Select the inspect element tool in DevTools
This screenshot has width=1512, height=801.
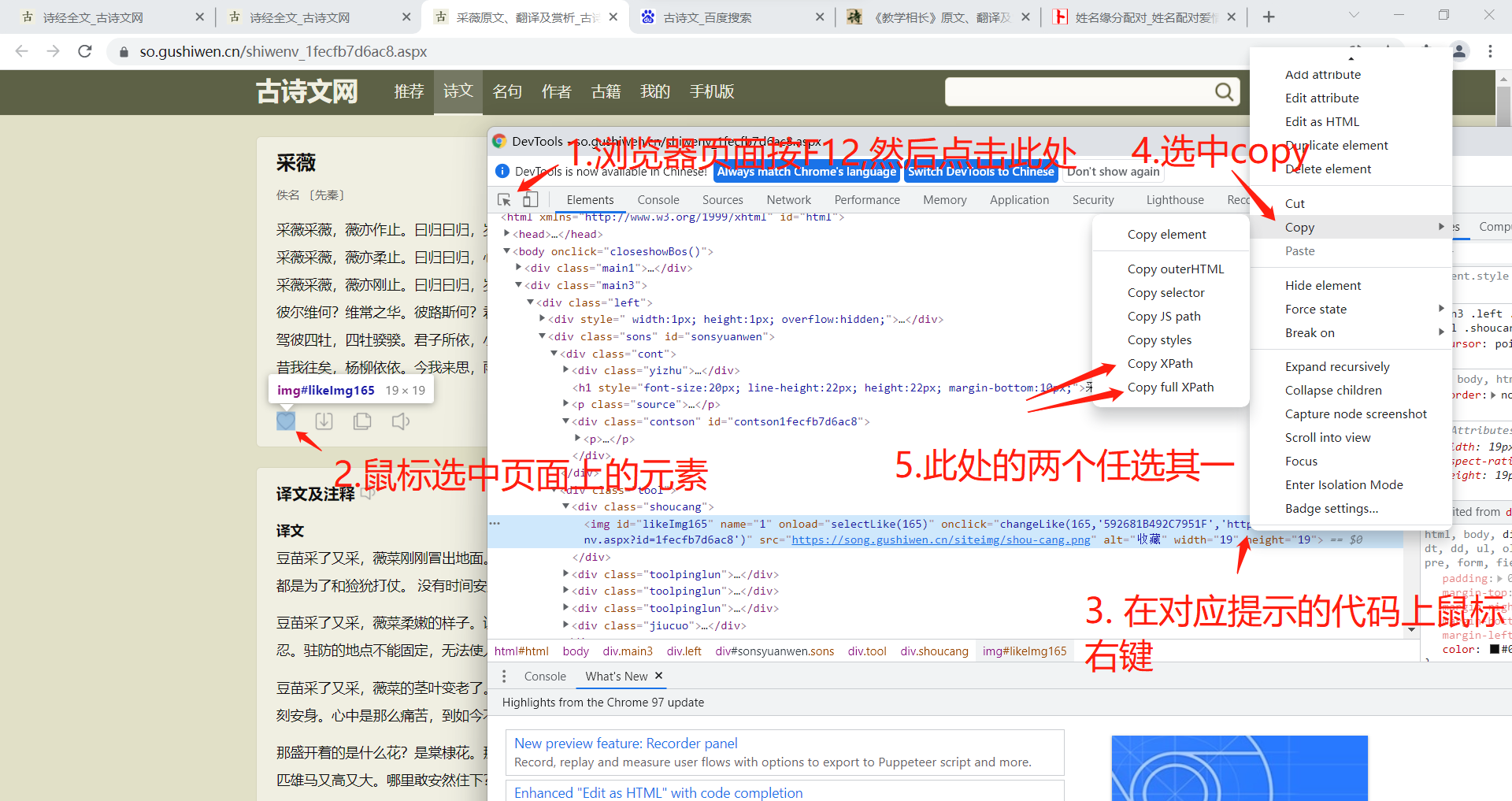pyautogui.click(x=505, y=199)
